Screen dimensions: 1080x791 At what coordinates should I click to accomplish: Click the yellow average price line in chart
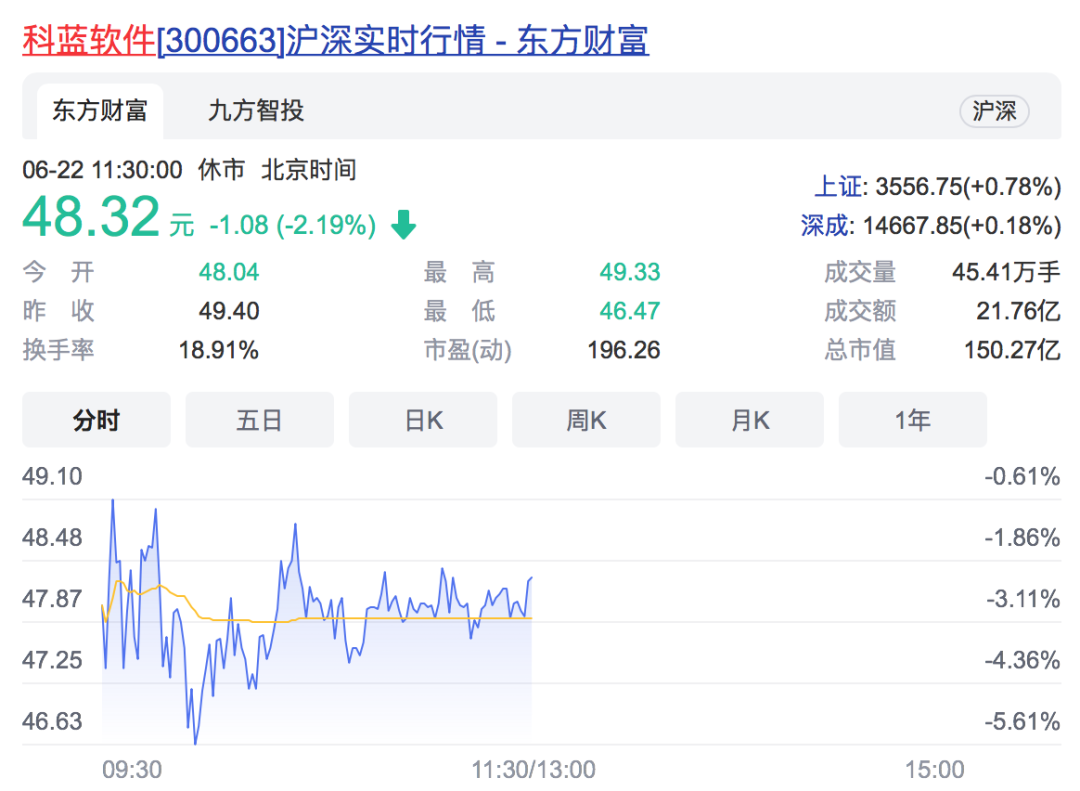point(400,619)
